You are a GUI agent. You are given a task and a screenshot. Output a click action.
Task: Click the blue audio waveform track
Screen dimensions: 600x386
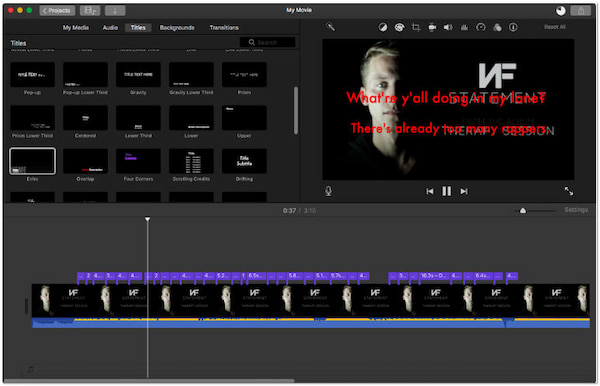coord(310,323)
